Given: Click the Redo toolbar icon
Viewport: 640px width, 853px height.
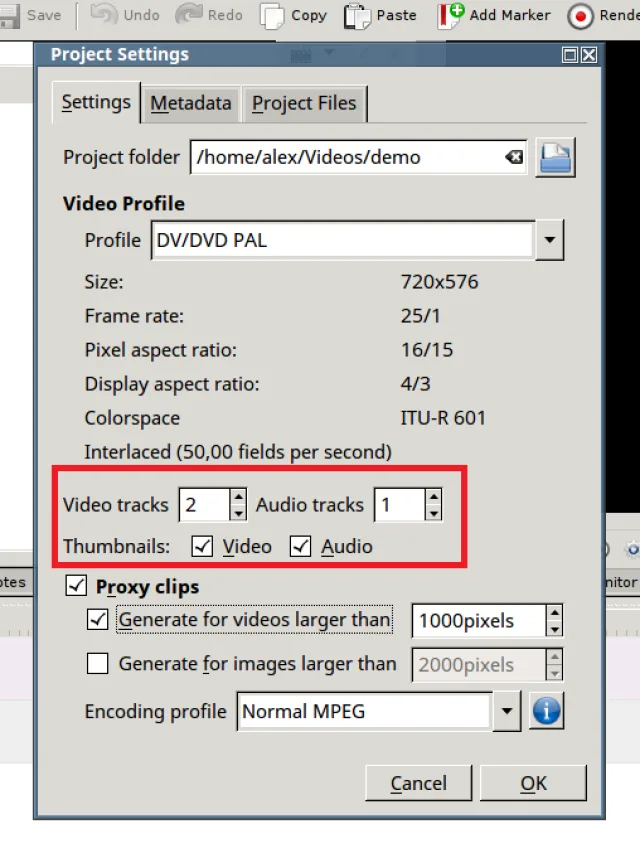Looking at the screenshot, I should click(x=188, y=15).
